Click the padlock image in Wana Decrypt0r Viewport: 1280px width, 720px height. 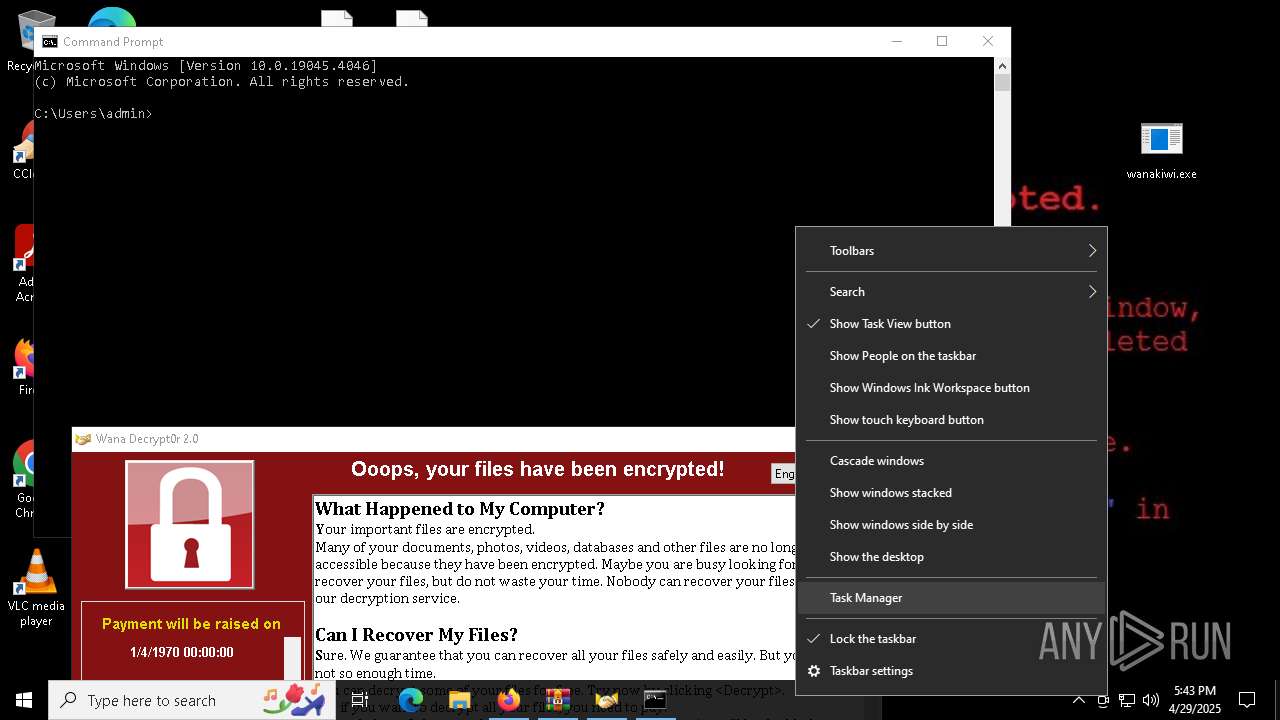click(x=190, y=525)
